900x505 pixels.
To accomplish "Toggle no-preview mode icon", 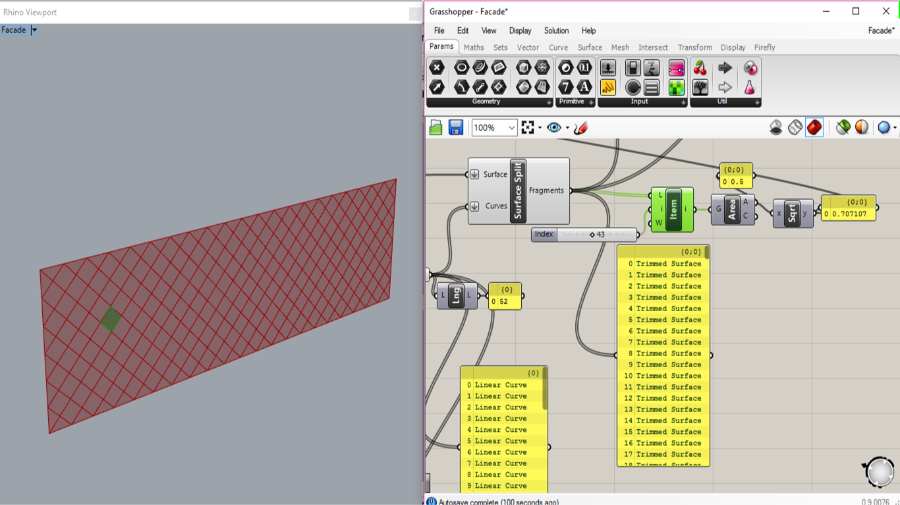I will [776, 127].
